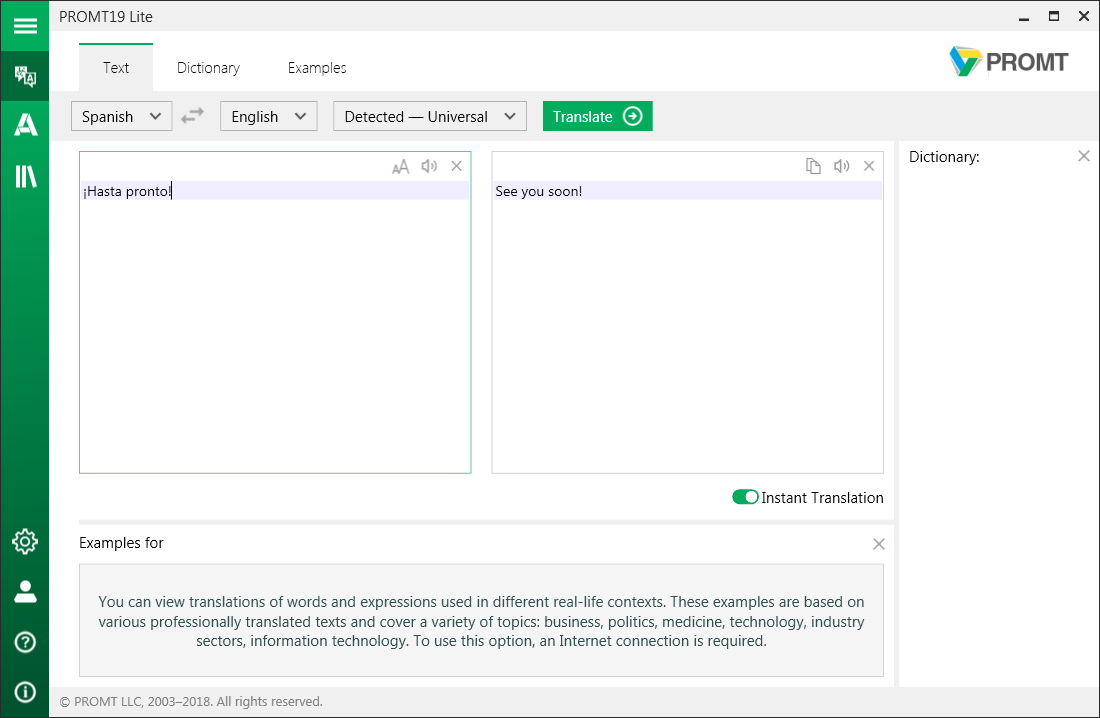This screenshot has height=718, width=1100.
Task: Expand the English target language dropdown
Action: tap(268, 116)
